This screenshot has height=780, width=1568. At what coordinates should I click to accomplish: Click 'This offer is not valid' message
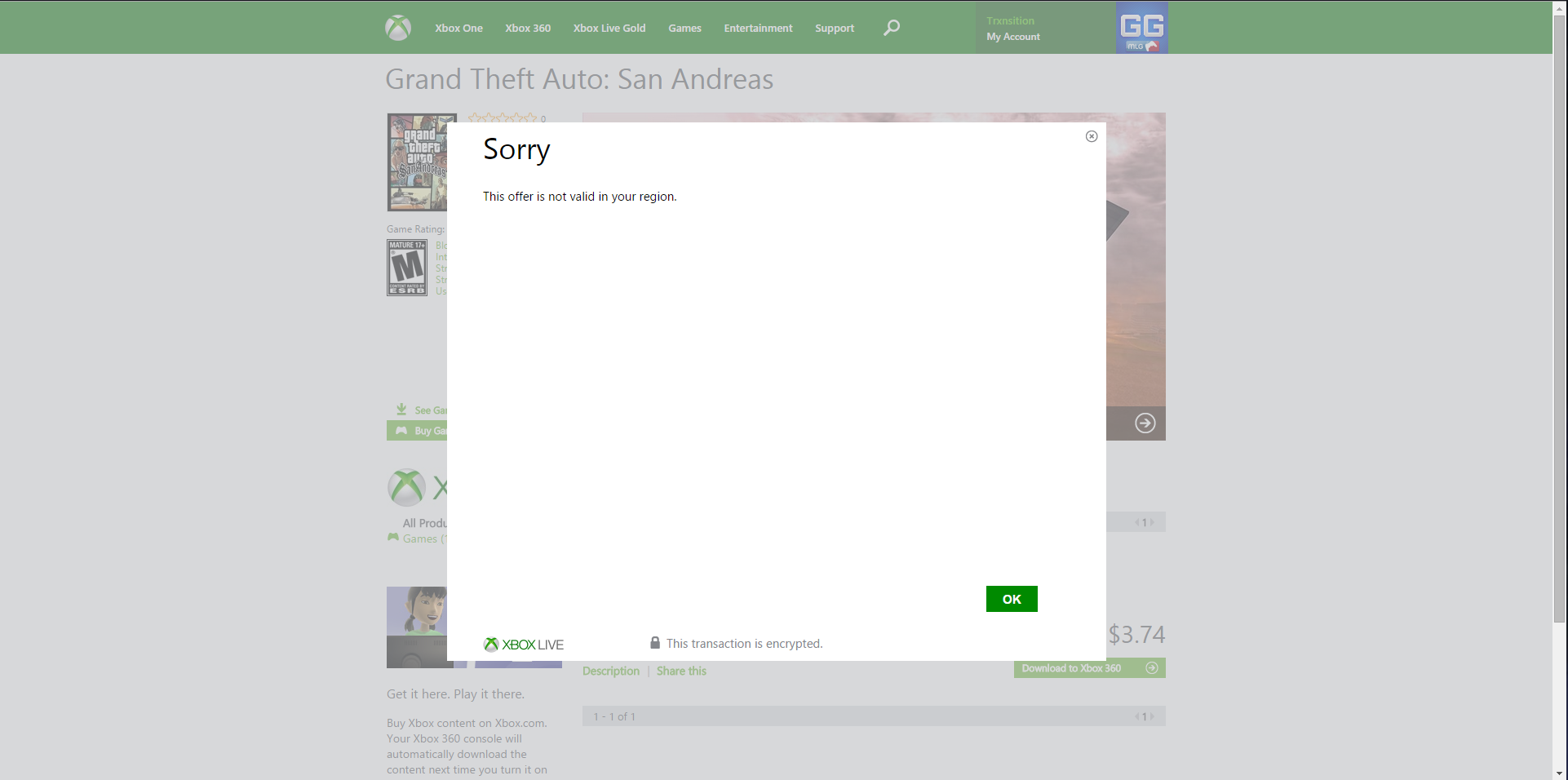580,197
